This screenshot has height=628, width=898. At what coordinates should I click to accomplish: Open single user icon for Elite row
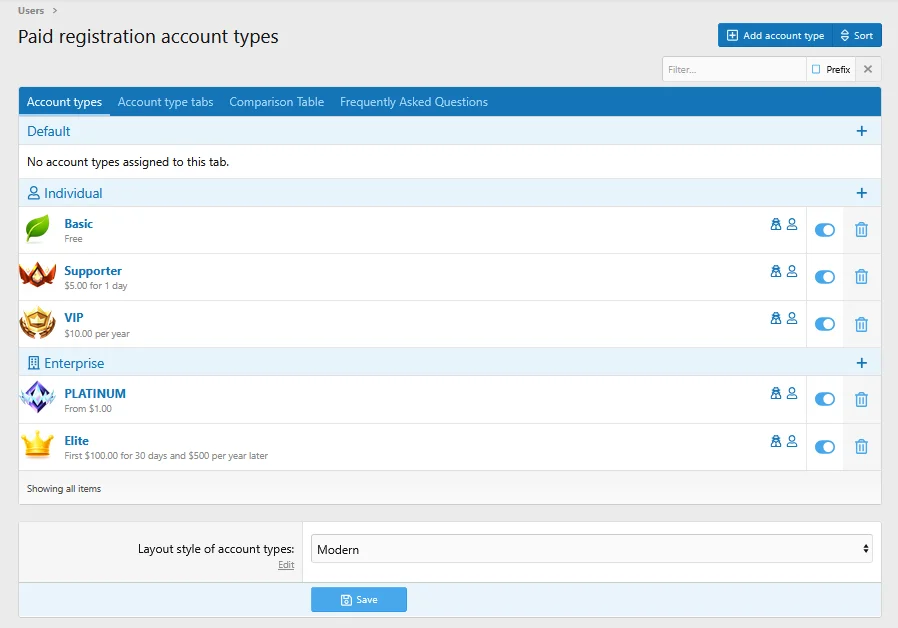(x=792, y=441)
